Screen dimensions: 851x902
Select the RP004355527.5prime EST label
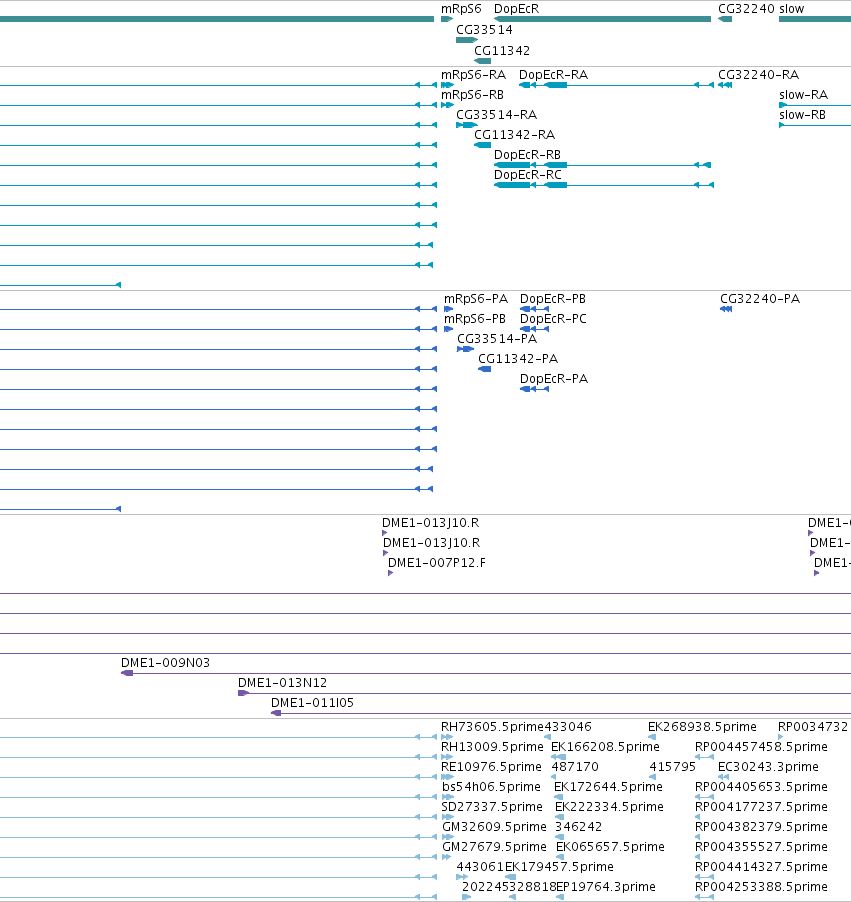pos(761,847)
